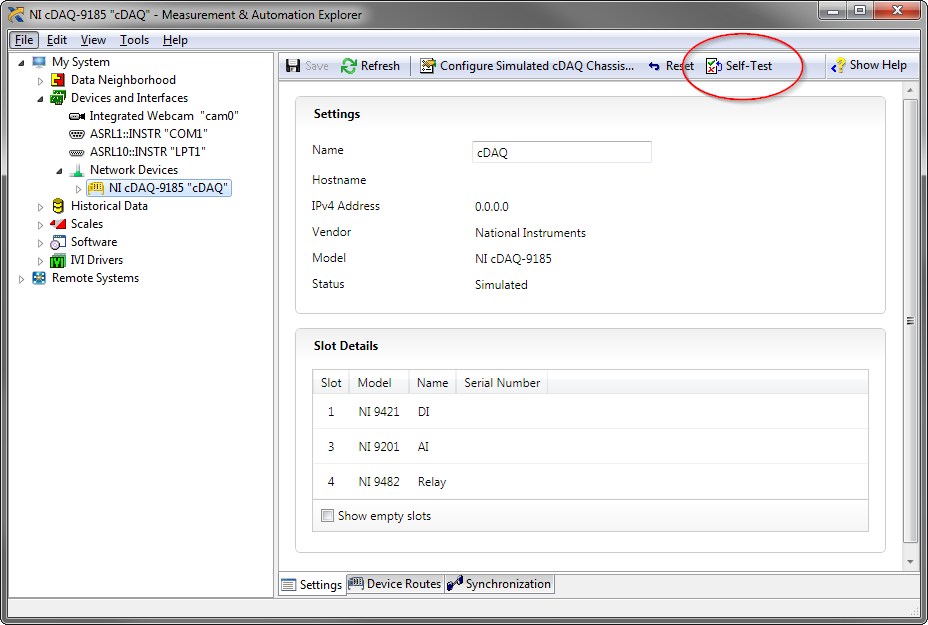Switch to the Synchronization tab

(x=500, y=584)
